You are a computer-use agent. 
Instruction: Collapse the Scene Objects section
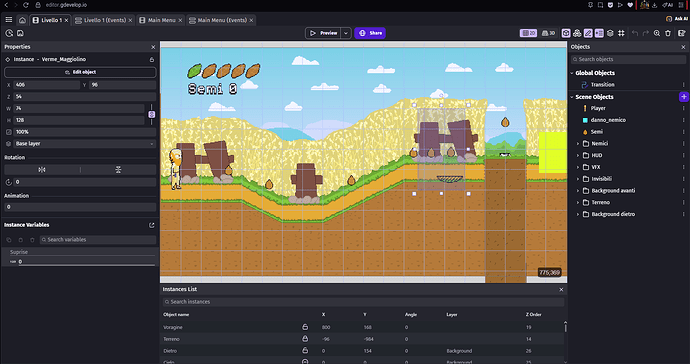point(572,97)
